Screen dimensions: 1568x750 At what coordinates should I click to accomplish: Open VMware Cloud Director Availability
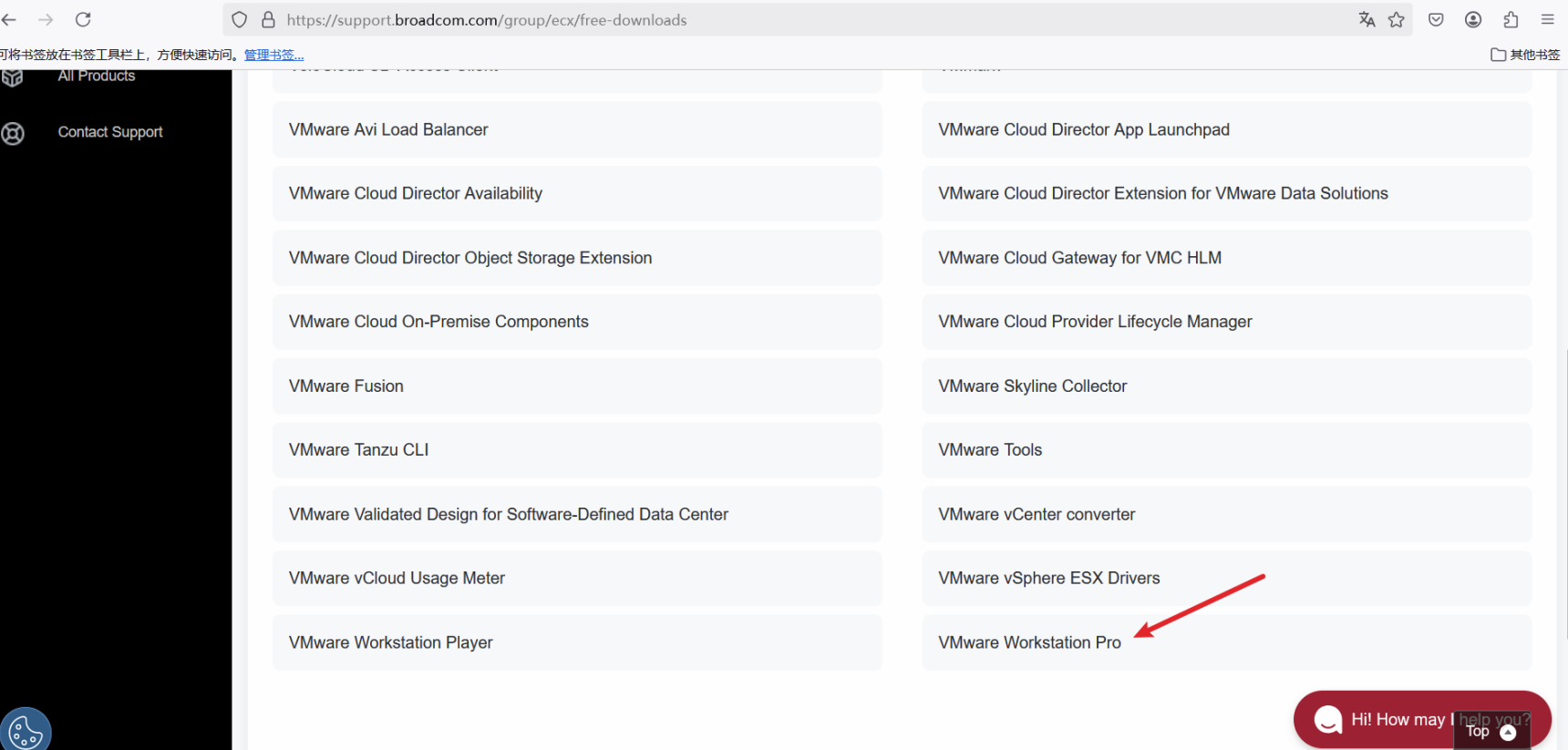577,193
